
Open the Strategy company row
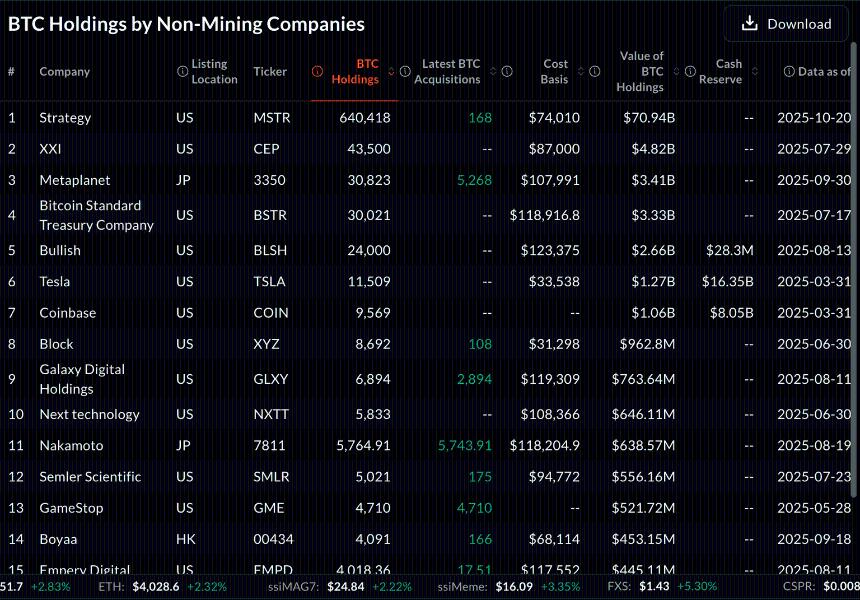[x=65, y=118]
